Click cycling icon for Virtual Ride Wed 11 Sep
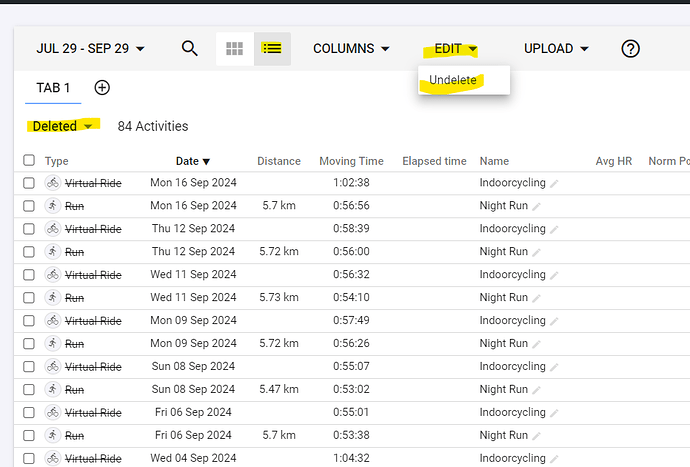This screenshot has width=690, height=467. coord(53,275)
